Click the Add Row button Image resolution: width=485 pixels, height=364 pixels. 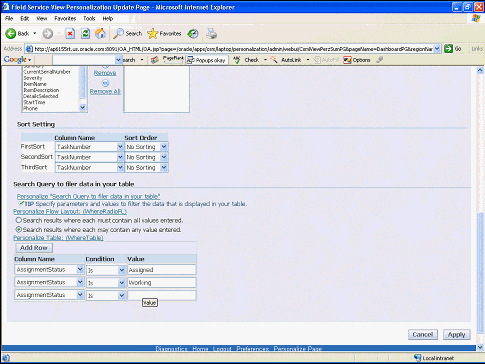(x=34, y=248)
